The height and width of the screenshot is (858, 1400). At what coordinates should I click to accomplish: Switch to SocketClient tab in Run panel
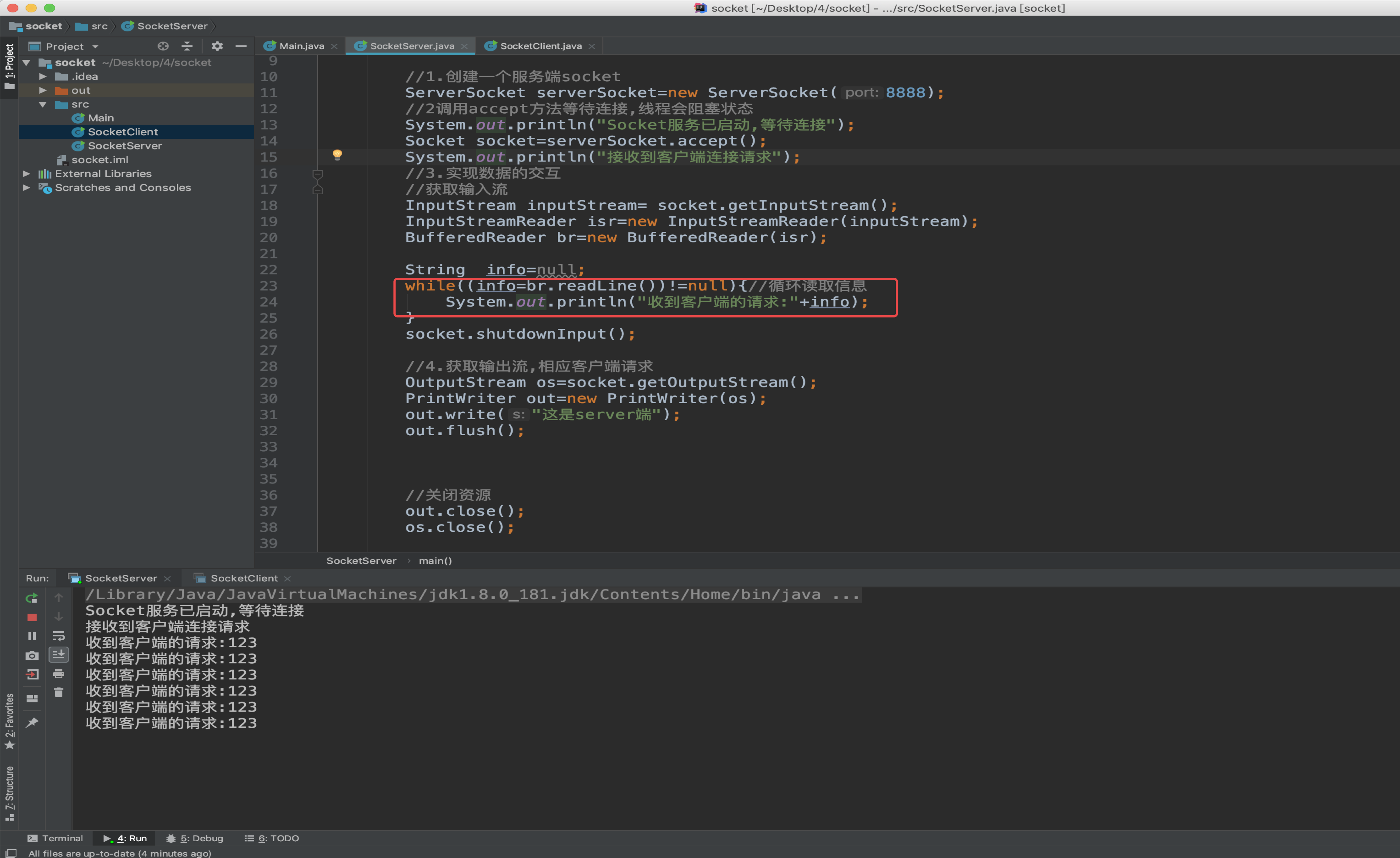pos(243,578)
